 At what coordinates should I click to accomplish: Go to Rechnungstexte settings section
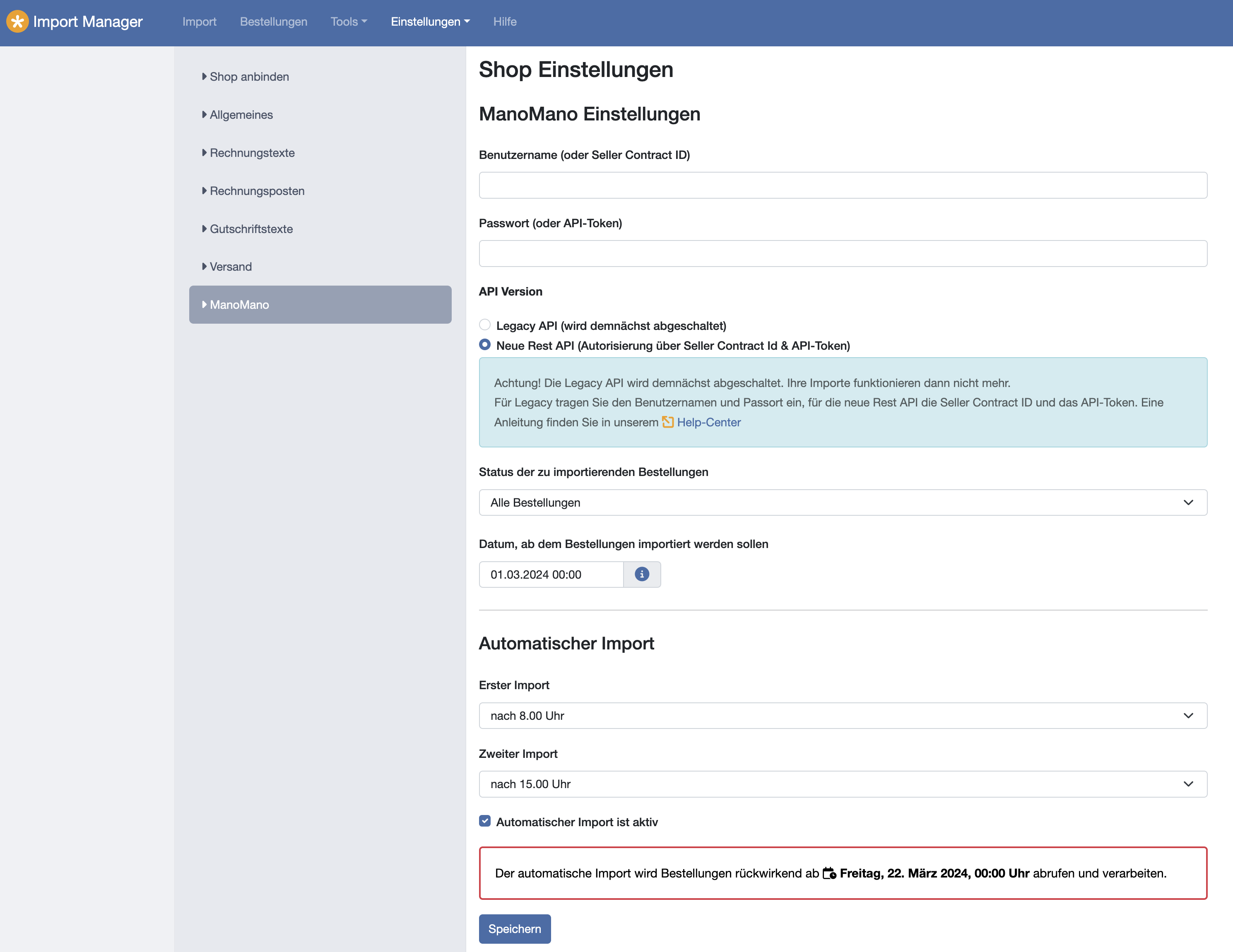320,152
